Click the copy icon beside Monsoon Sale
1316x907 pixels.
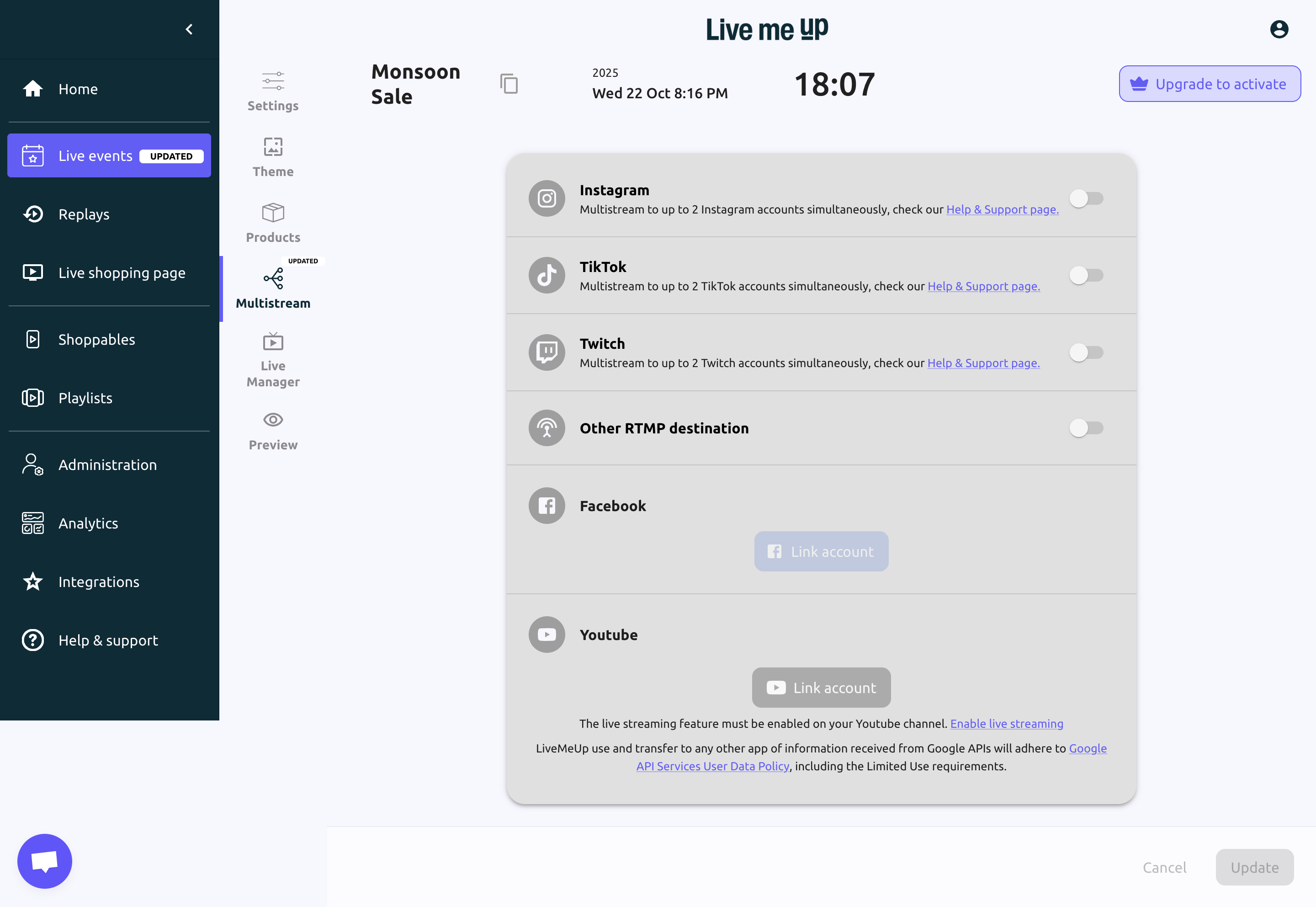click(x=508, y=84)
